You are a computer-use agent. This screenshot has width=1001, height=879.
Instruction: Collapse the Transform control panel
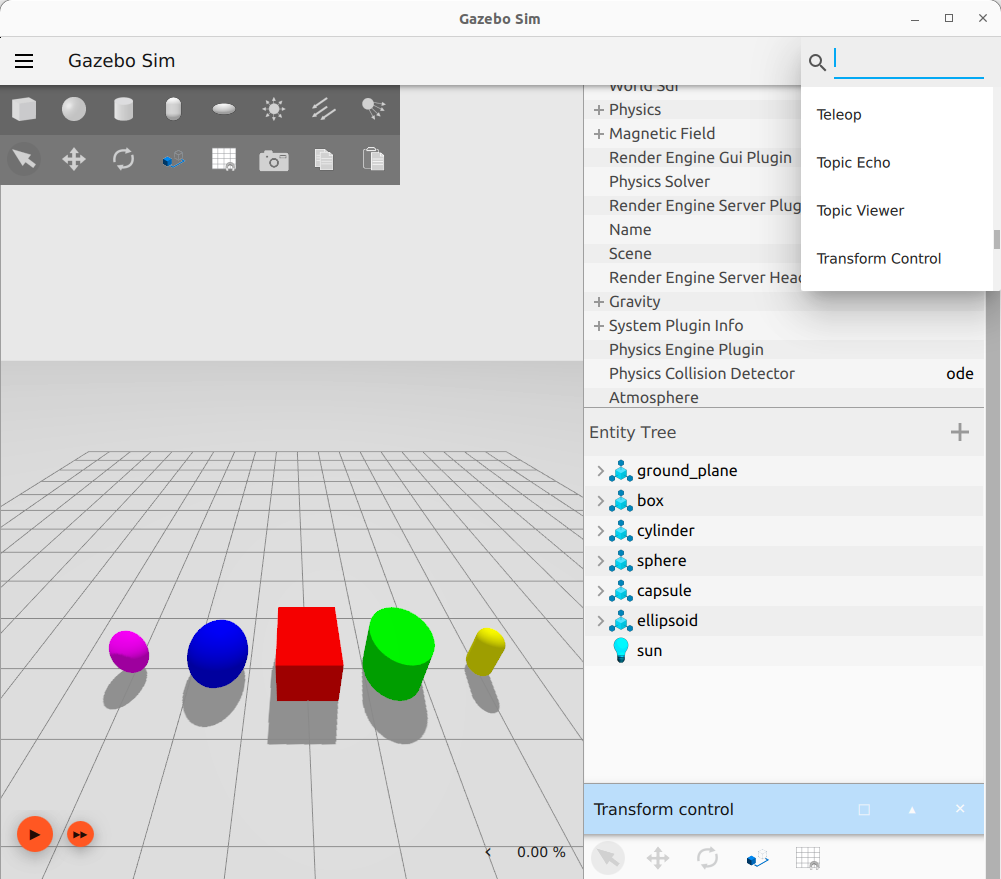[911, 809]
